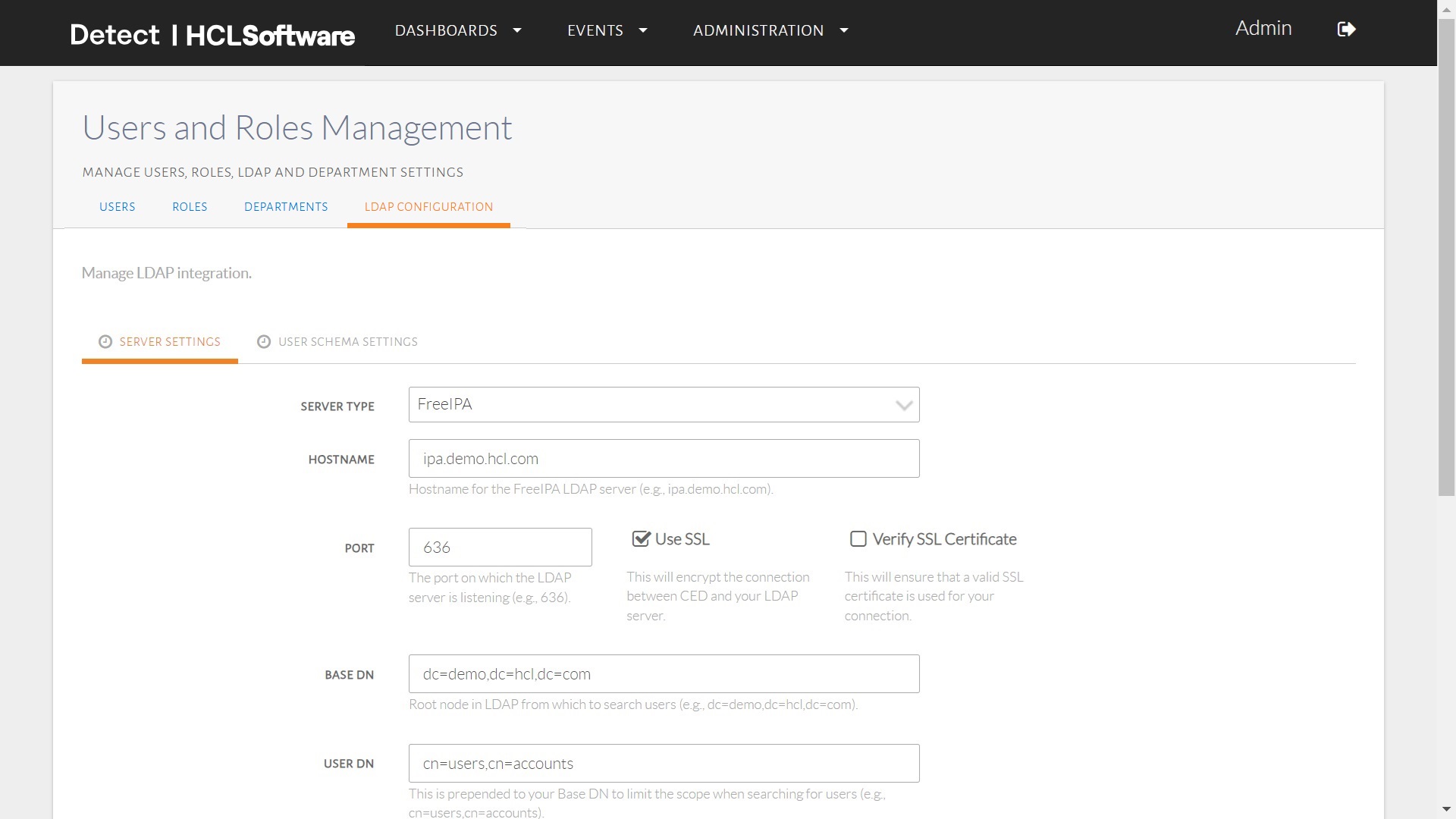Click the Admin user link
The width and height of the screenshot is (1456, 819).
coord(1263,29)
